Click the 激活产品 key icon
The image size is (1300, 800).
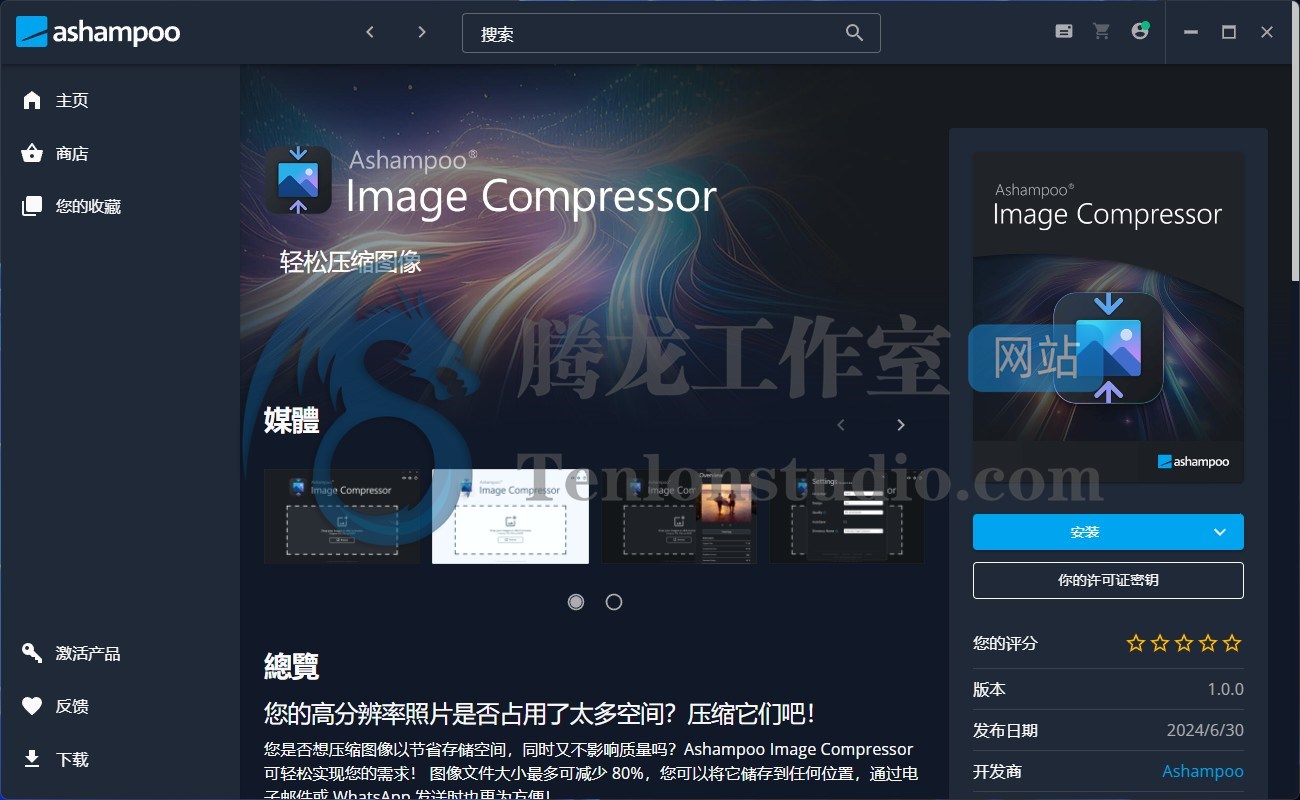pyautogui.click(x=32, y=653)
